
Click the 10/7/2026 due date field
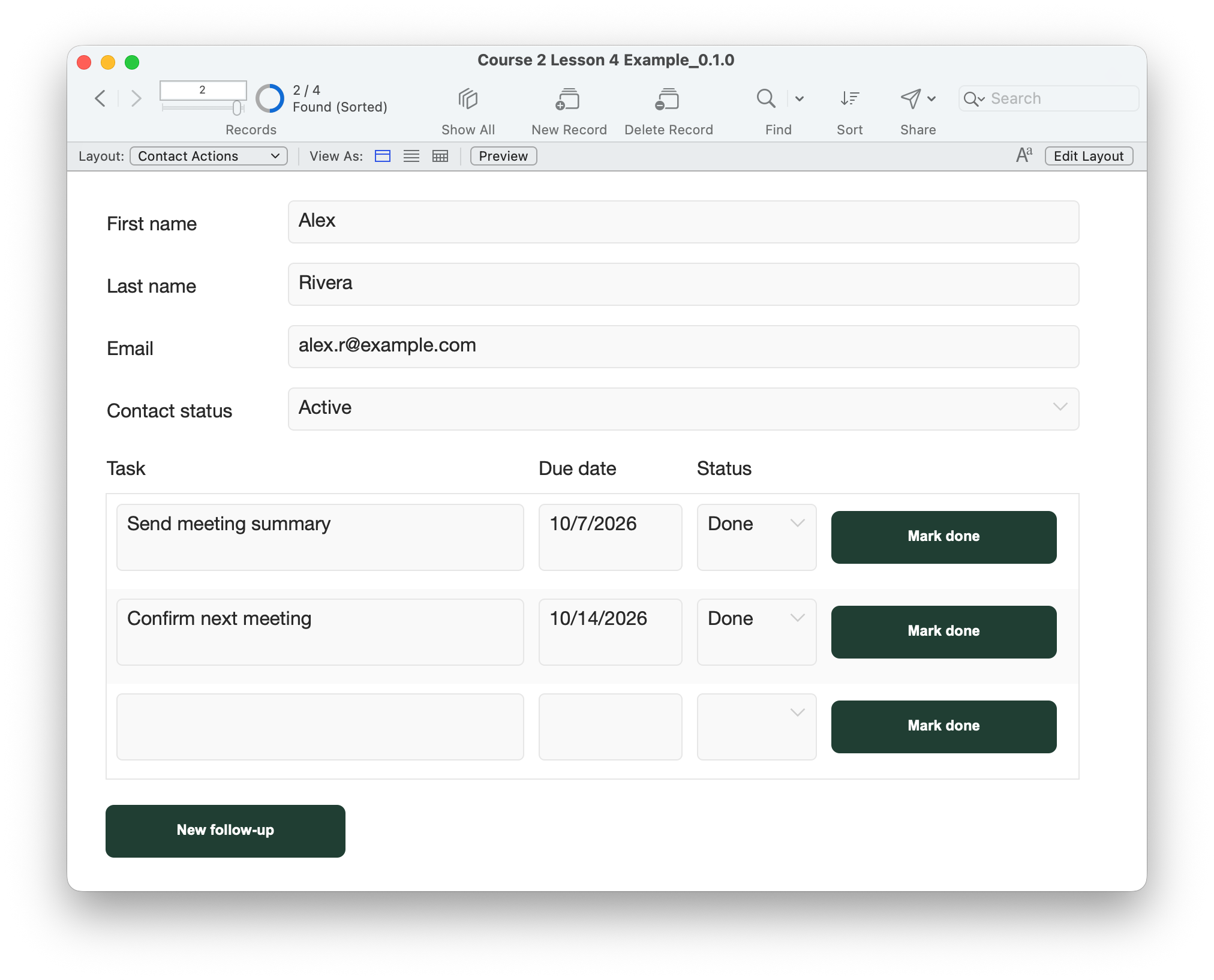[611, 537]
